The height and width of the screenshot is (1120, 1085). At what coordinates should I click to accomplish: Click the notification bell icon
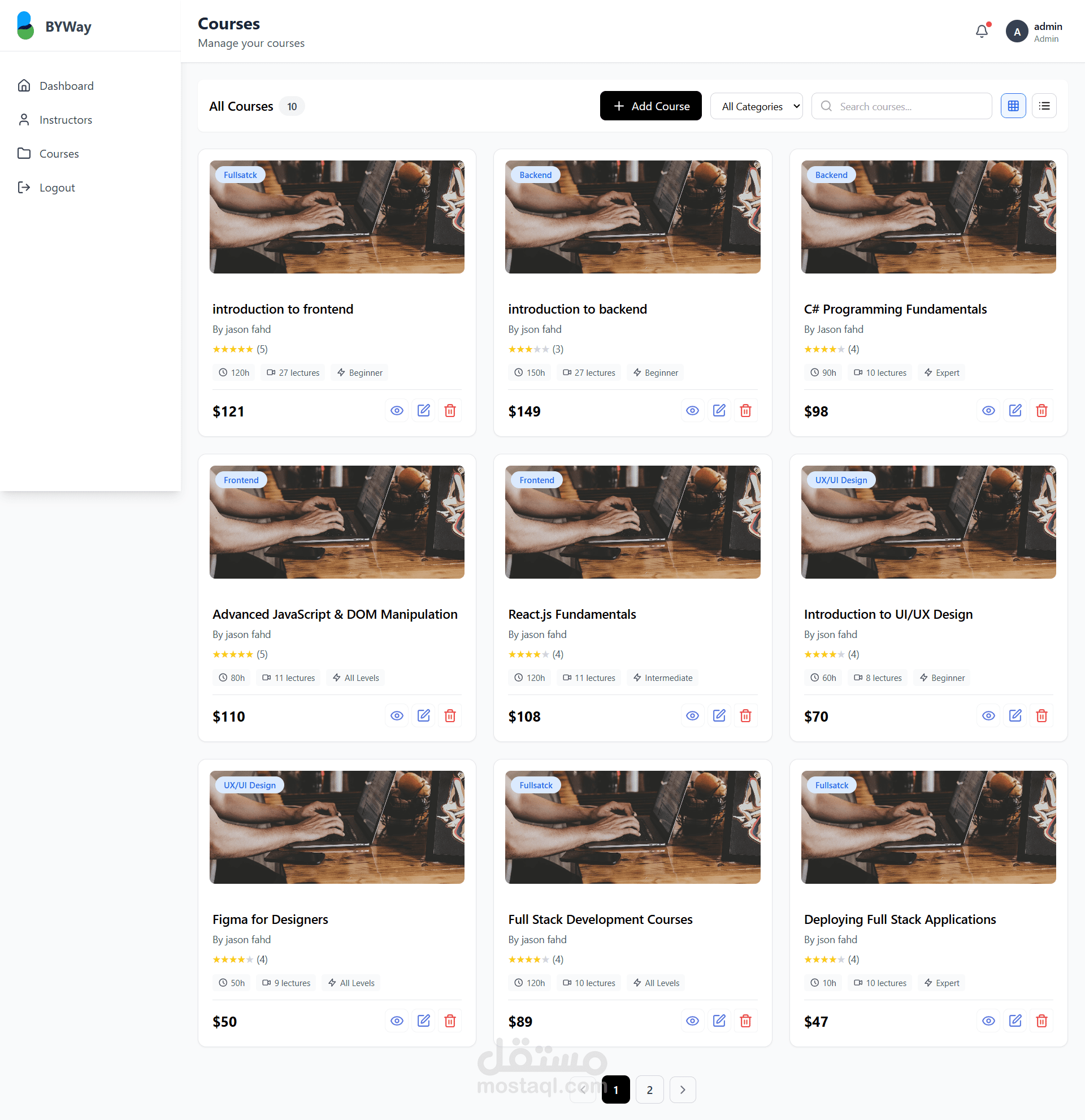point(982,31)
